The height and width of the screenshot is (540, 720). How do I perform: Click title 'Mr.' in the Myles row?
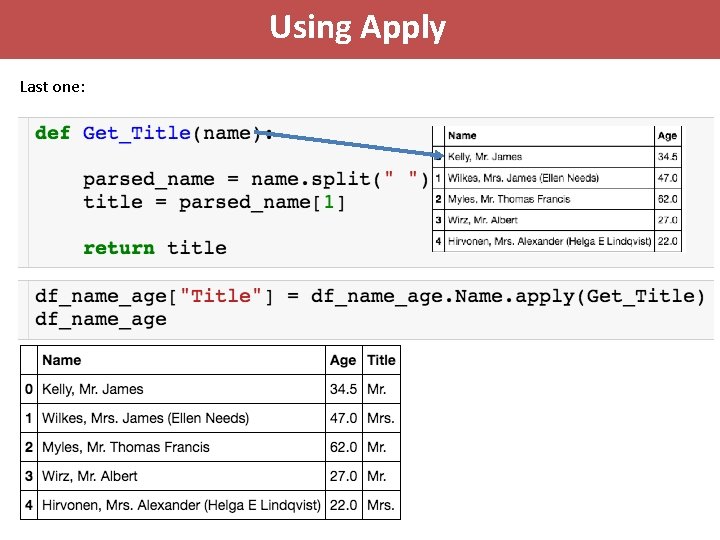(377, 447)
